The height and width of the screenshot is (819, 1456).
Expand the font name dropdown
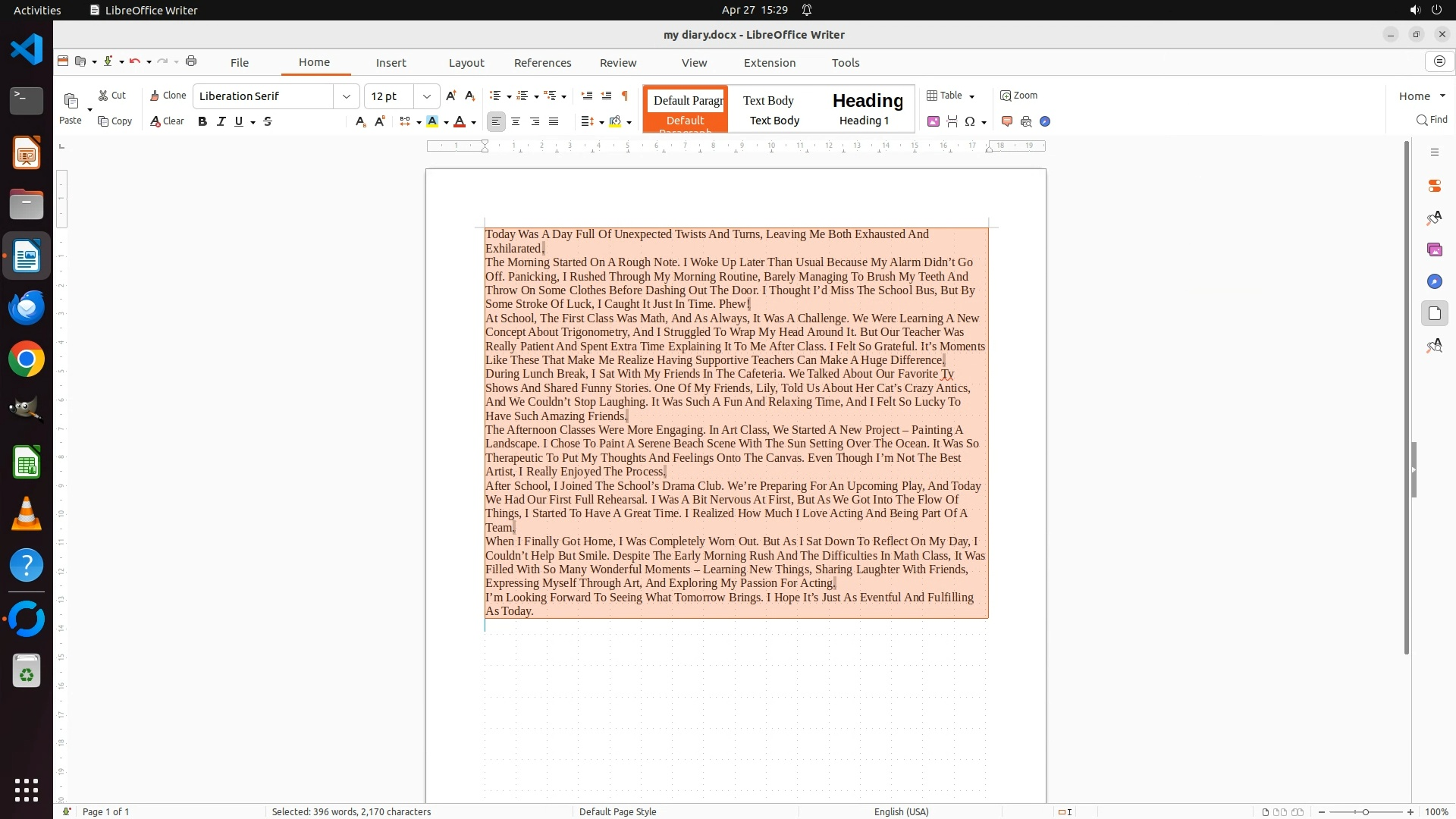[x=347, y=96]
